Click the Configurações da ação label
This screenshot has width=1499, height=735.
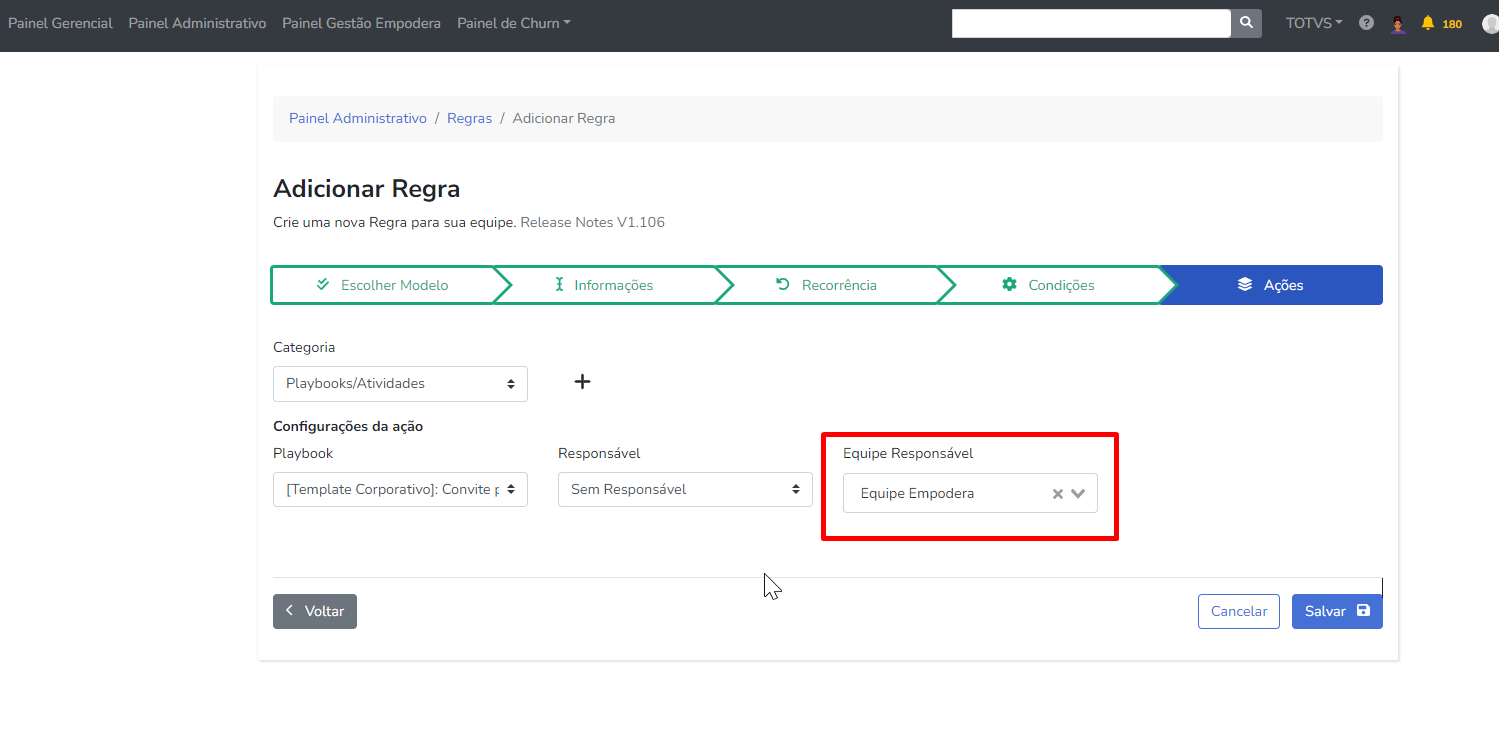(x=348, y=426)
